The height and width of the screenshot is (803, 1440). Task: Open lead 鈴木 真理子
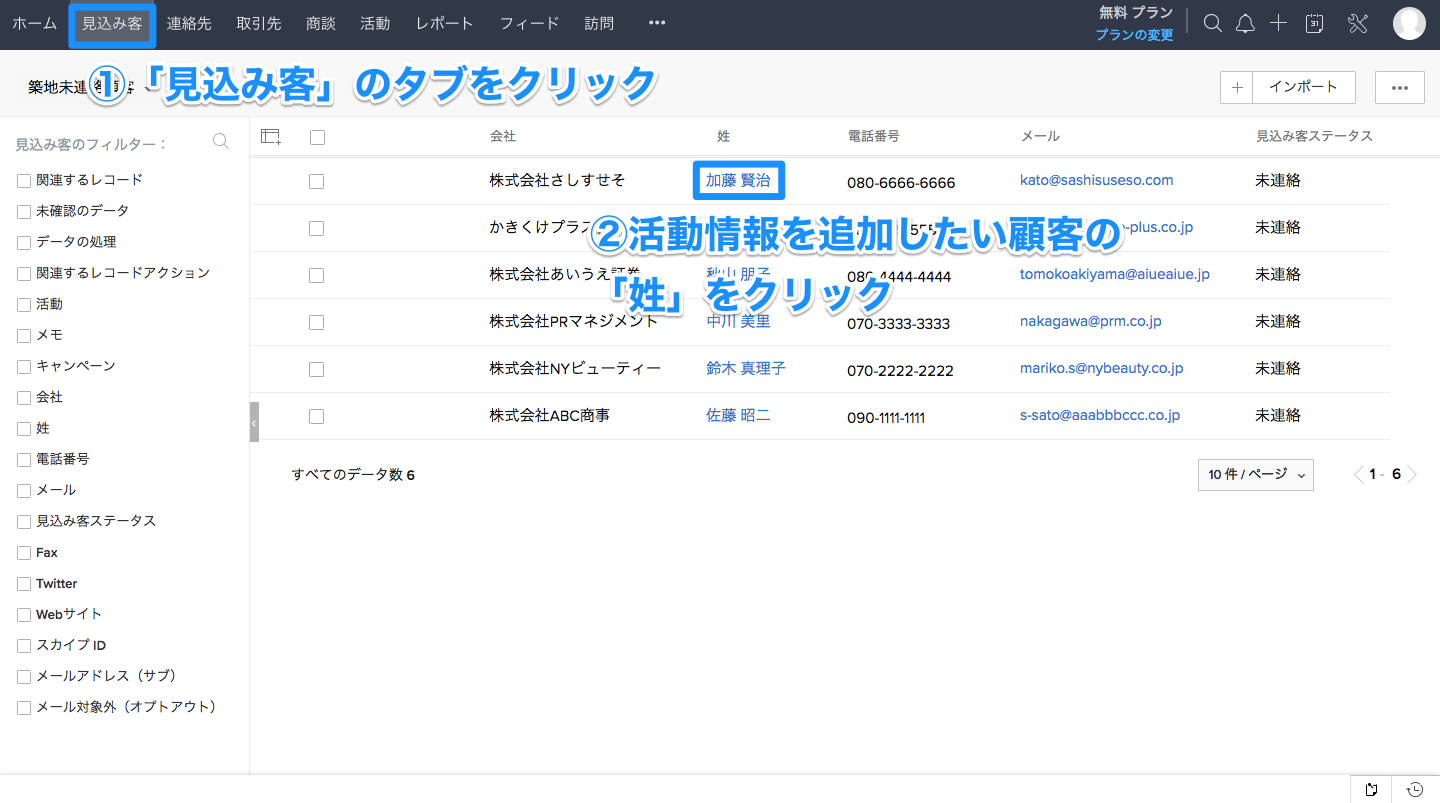tap(746, 368)
